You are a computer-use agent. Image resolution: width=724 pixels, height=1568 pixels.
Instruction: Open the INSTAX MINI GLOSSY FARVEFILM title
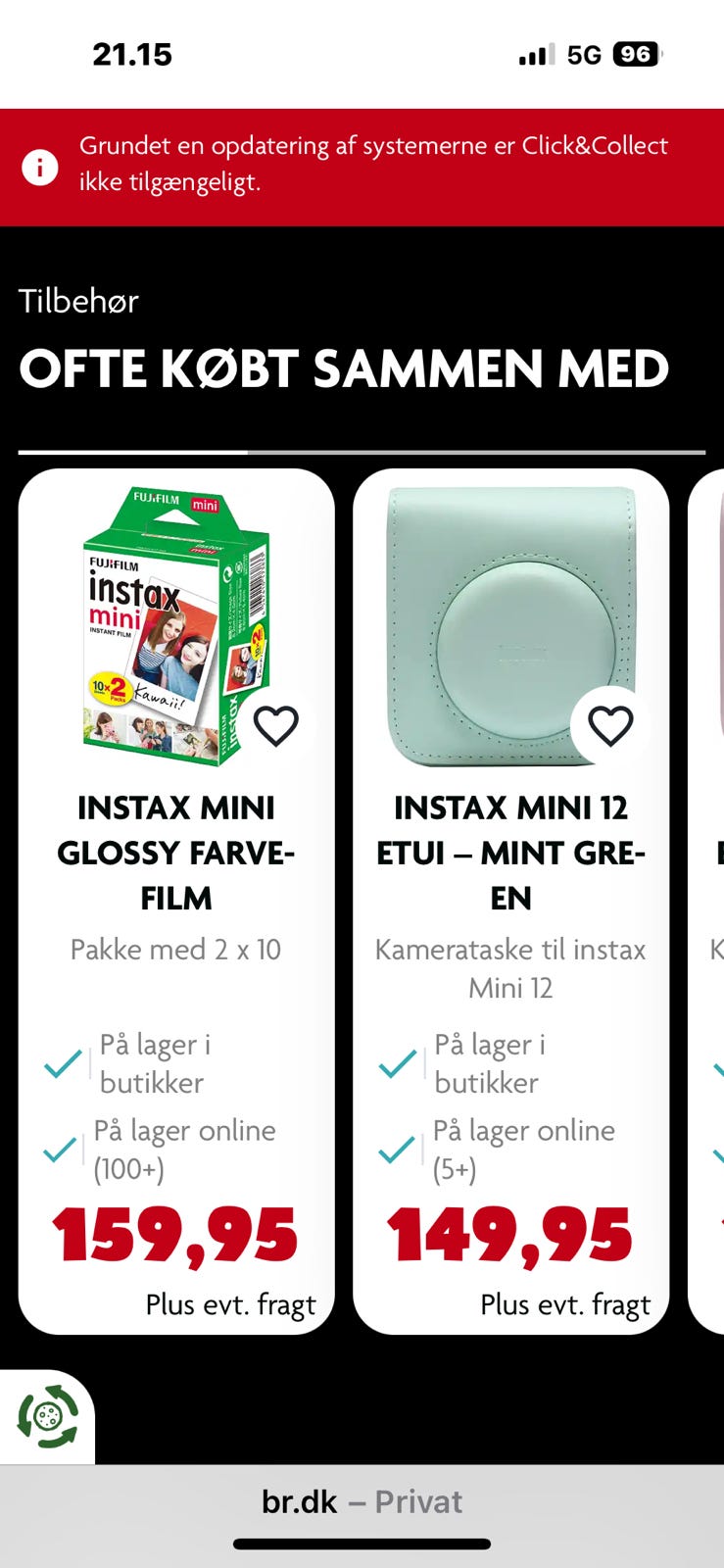click(176, 853)
